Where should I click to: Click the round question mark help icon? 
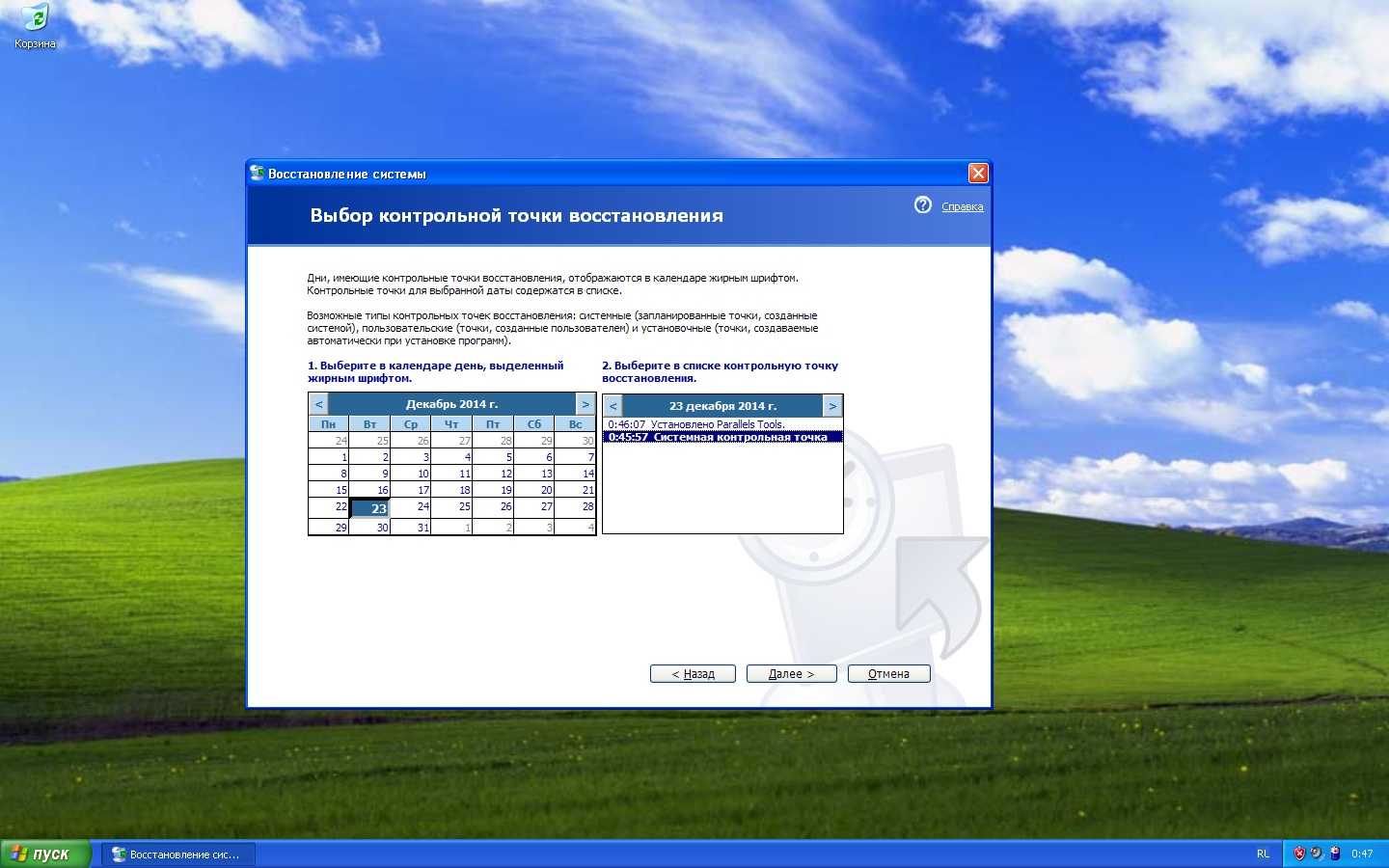[923, 205]
